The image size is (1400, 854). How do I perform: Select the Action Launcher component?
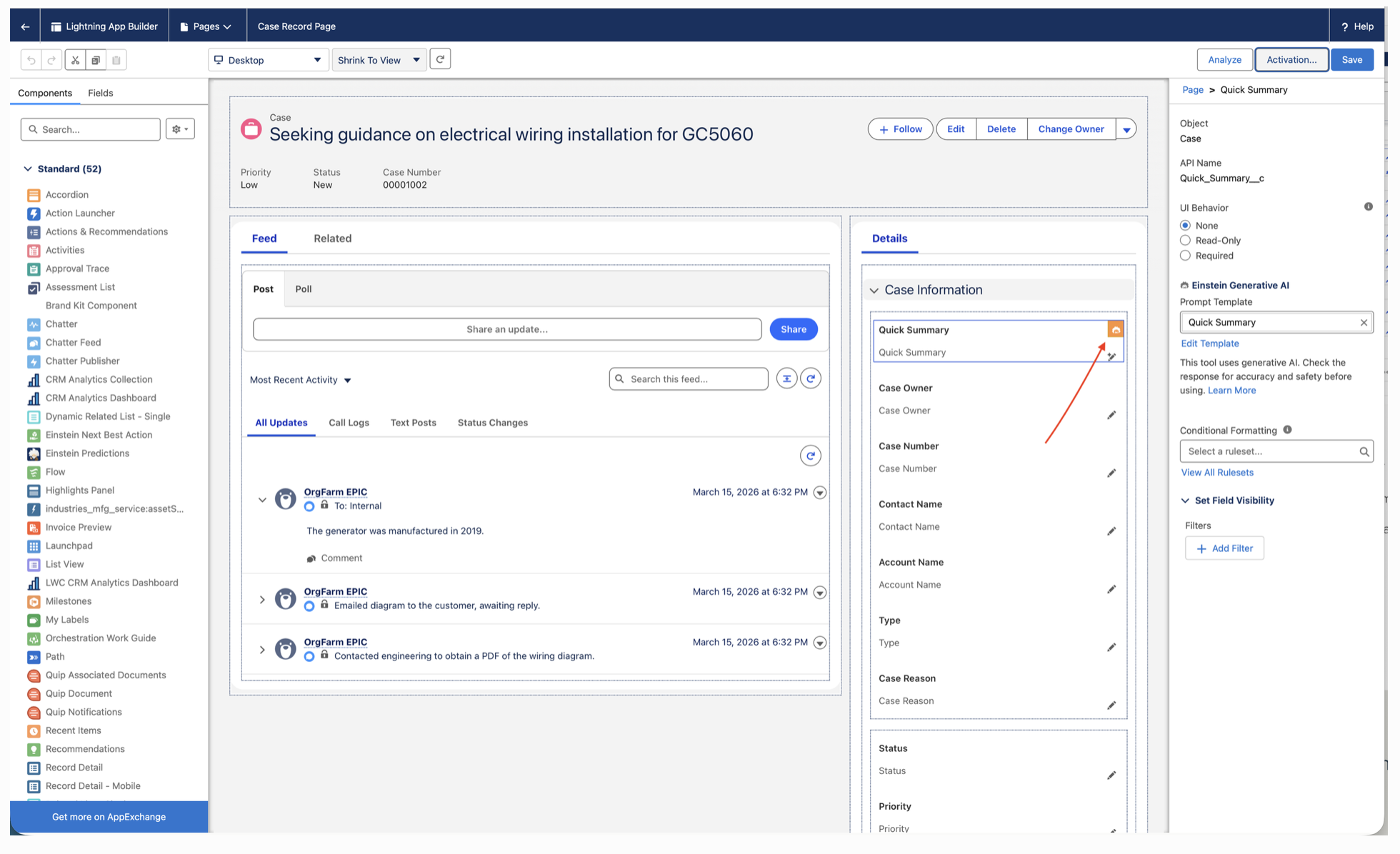click(80, 213)
